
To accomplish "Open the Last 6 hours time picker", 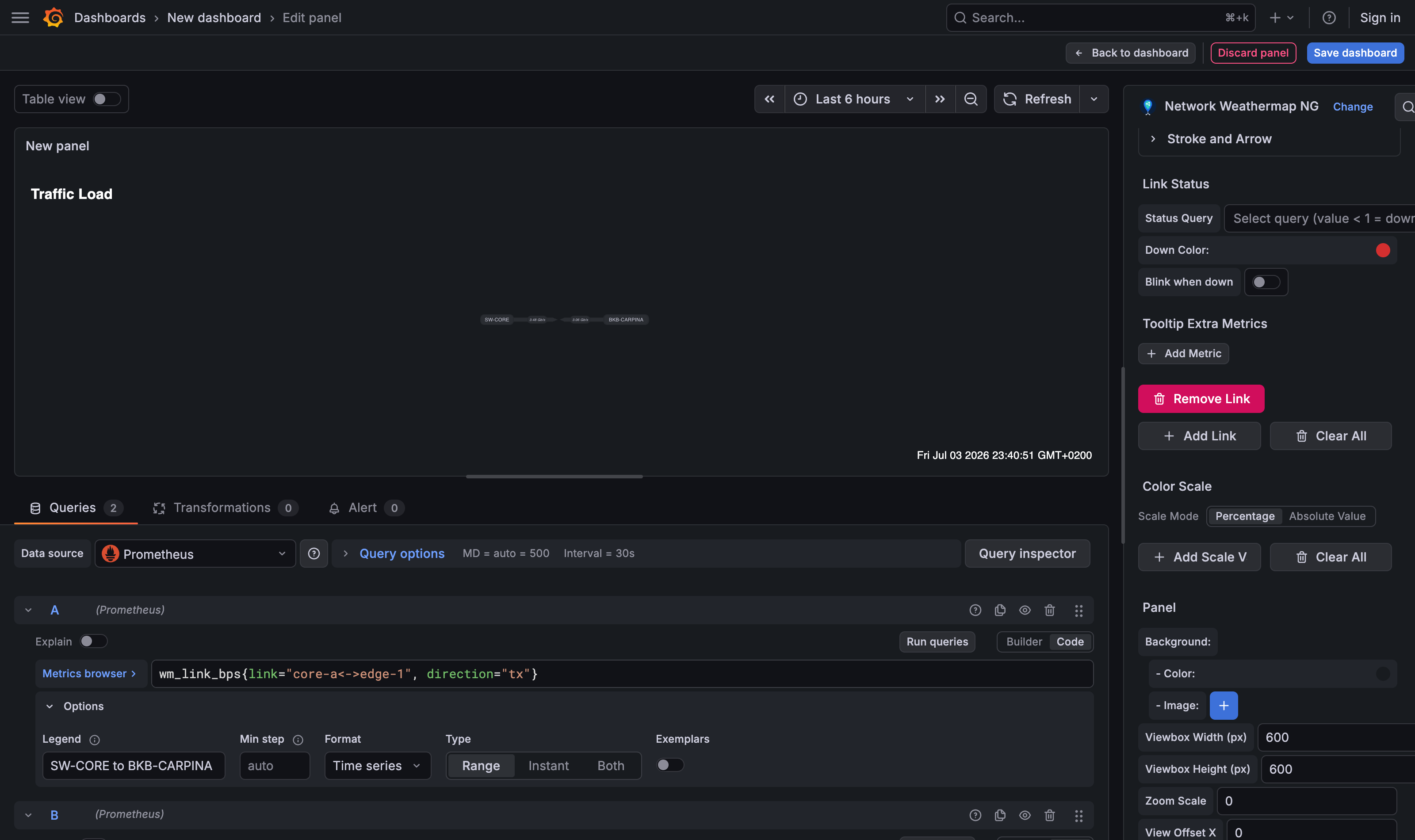I will (855, 99).
